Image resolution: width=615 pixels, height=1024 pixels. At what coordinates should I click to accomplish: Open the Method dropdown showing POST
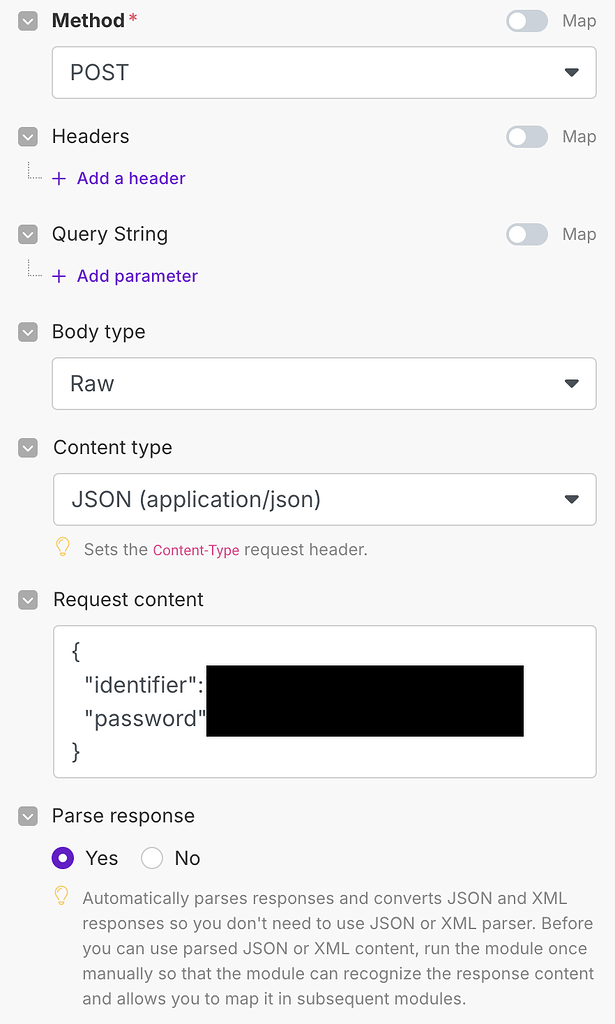(x=324, y=73)
